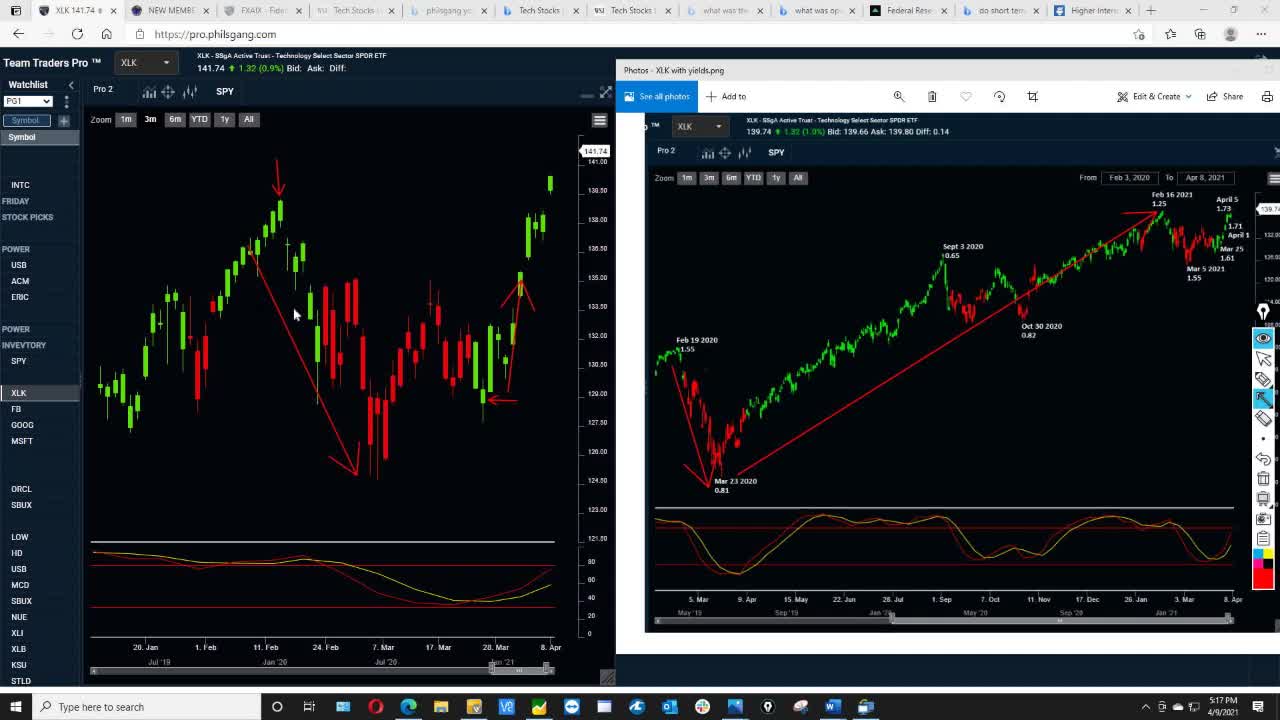
Task: Open the whiteboard easel annotation tool
Action: coord(1263,498)
